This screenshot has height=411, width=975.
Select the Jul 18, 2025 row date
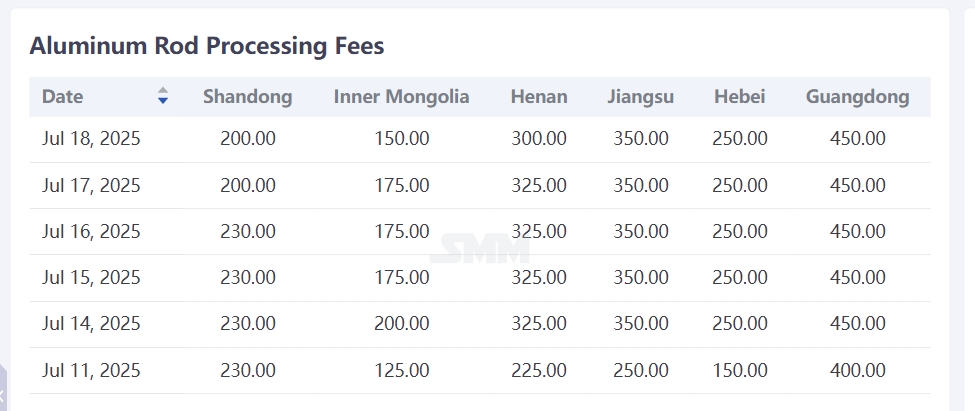(x=91, y=138)
